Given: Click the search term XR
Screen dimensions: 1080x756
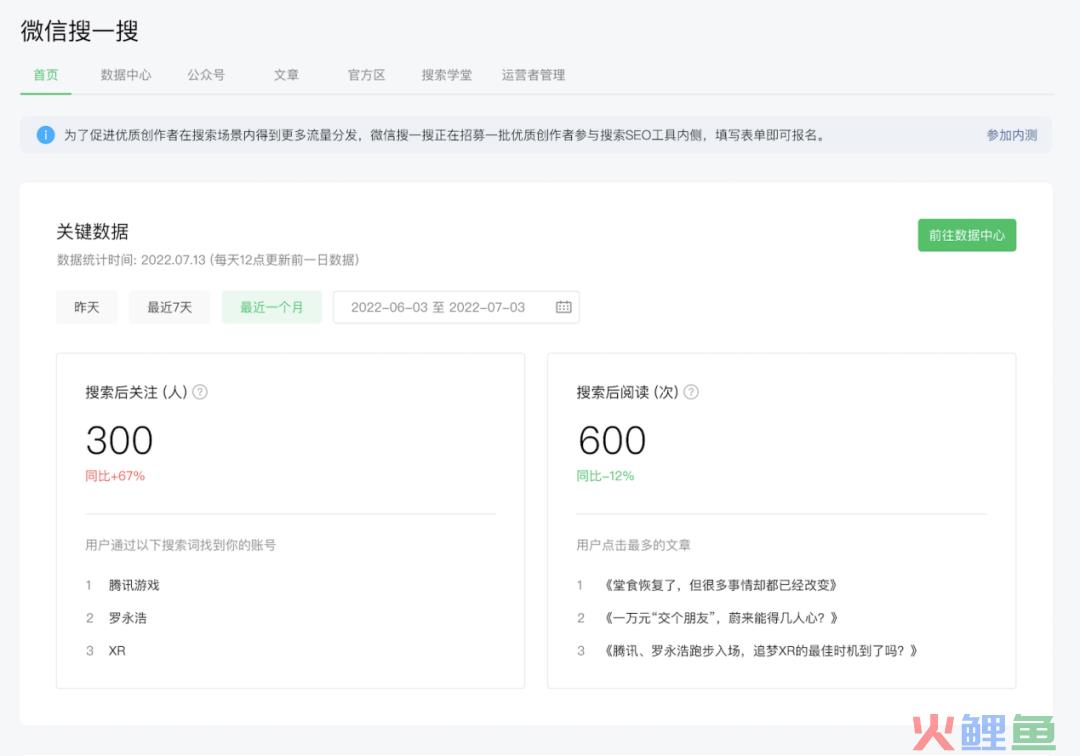Looking at the screenshot, I should pyautogui.click(x=117, y=651).
